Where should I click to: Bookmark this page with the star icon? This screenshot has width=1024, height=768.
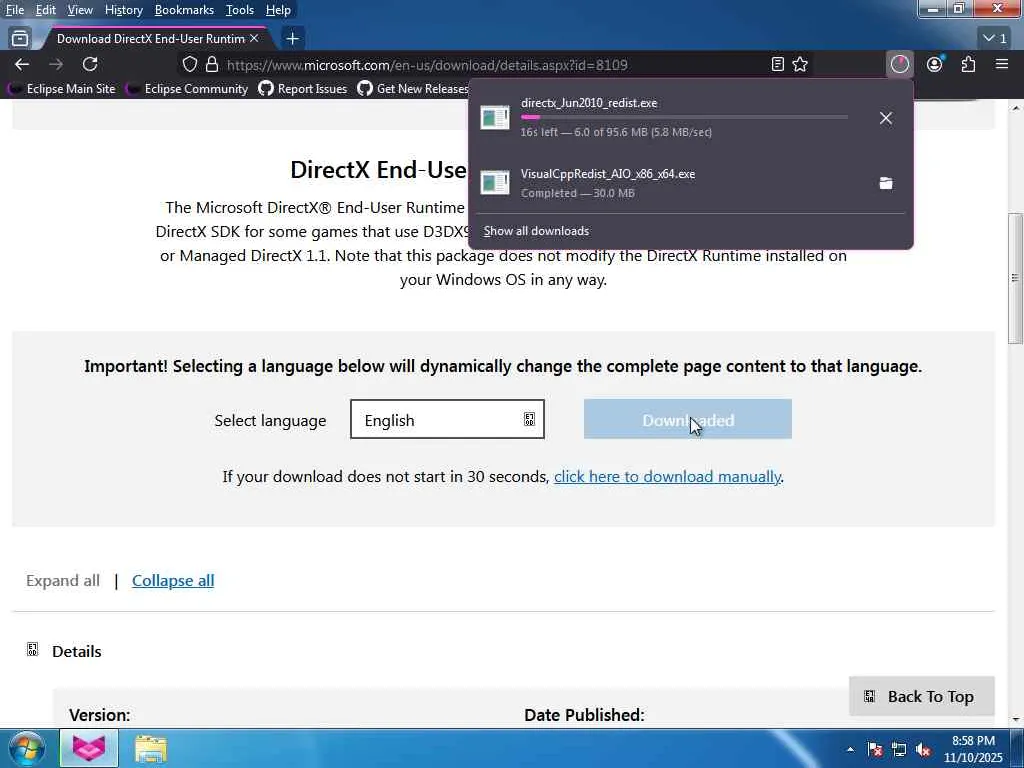coord(800,65)
